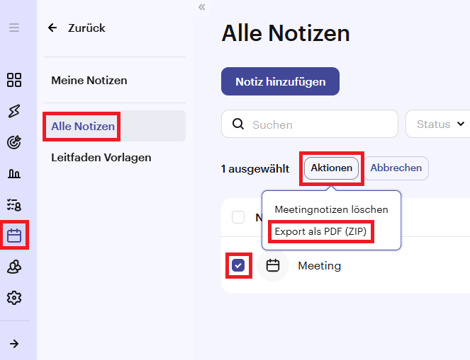Image resolution: width=470 pixels, height=360 pixels.
Task: Tick the select-all header checkbox
Action: tap(238, 217)
